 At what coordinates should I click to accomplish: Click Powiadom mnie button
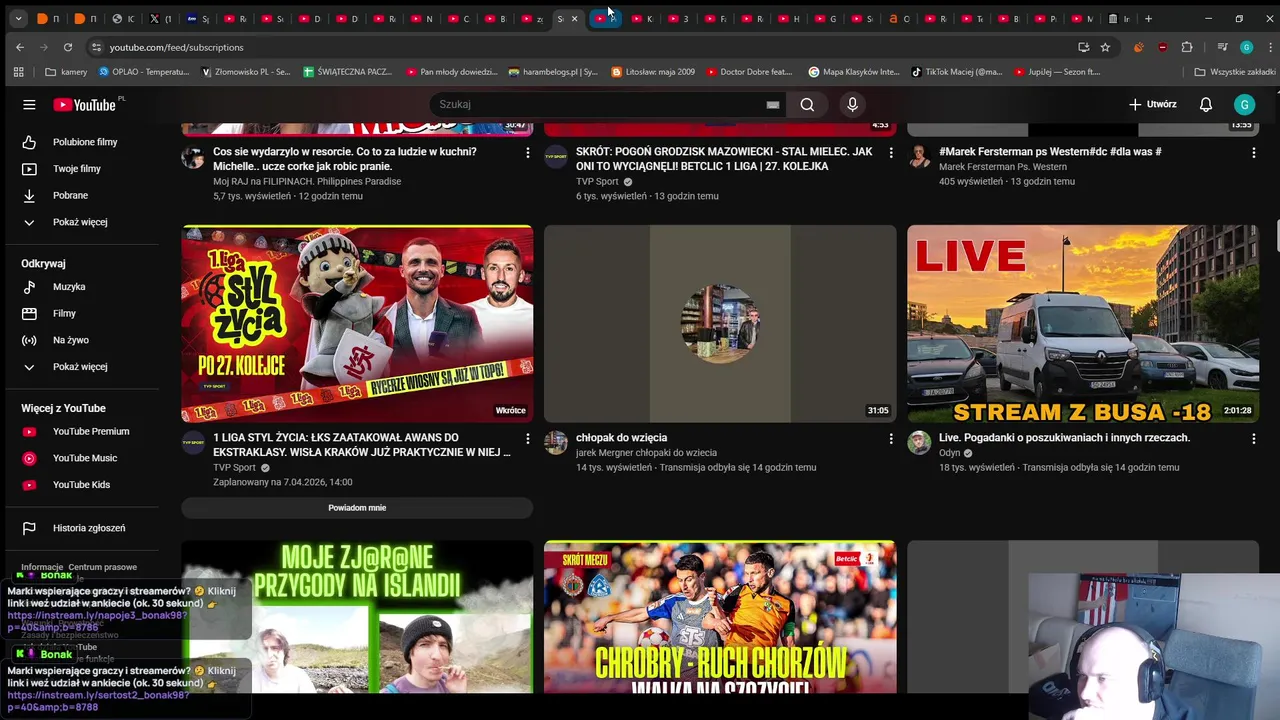pos(357,508)
